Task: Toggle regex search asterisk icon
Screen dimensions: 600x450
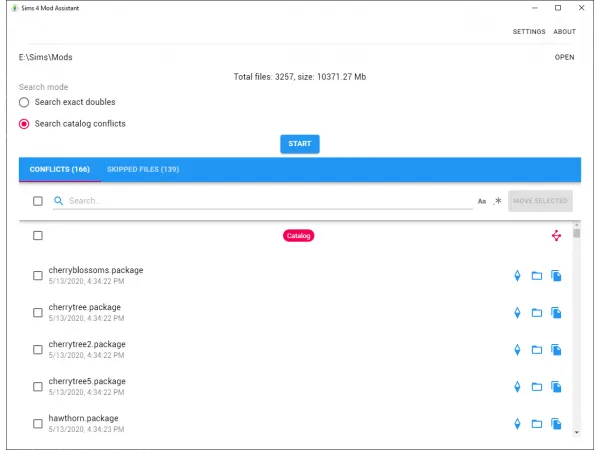Action: (x=498, y=201)
